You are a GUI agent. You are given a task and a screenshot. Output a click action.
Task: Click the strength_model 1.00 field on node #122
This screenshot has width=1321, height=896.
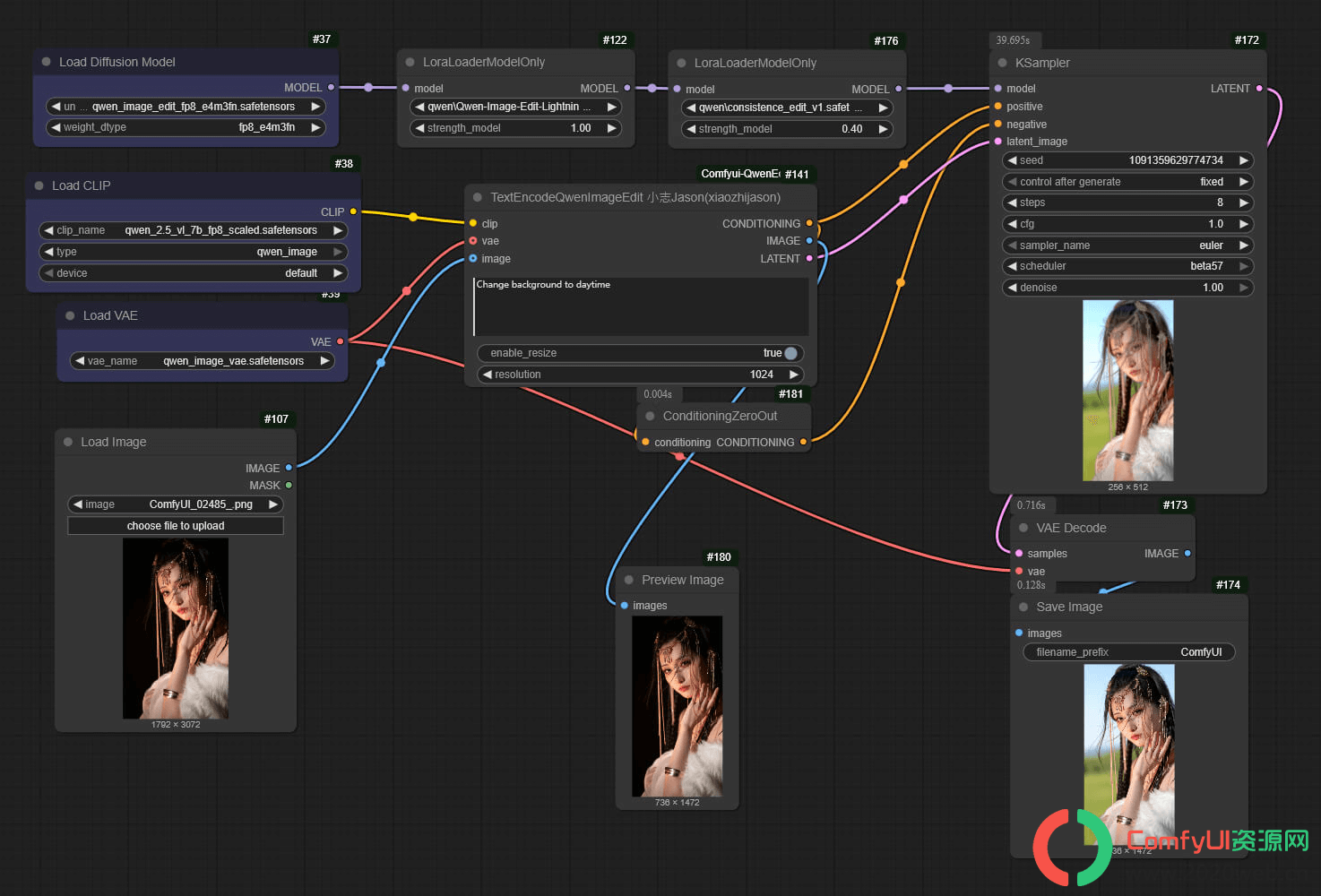pyautogui.click(x=516, y=128)
